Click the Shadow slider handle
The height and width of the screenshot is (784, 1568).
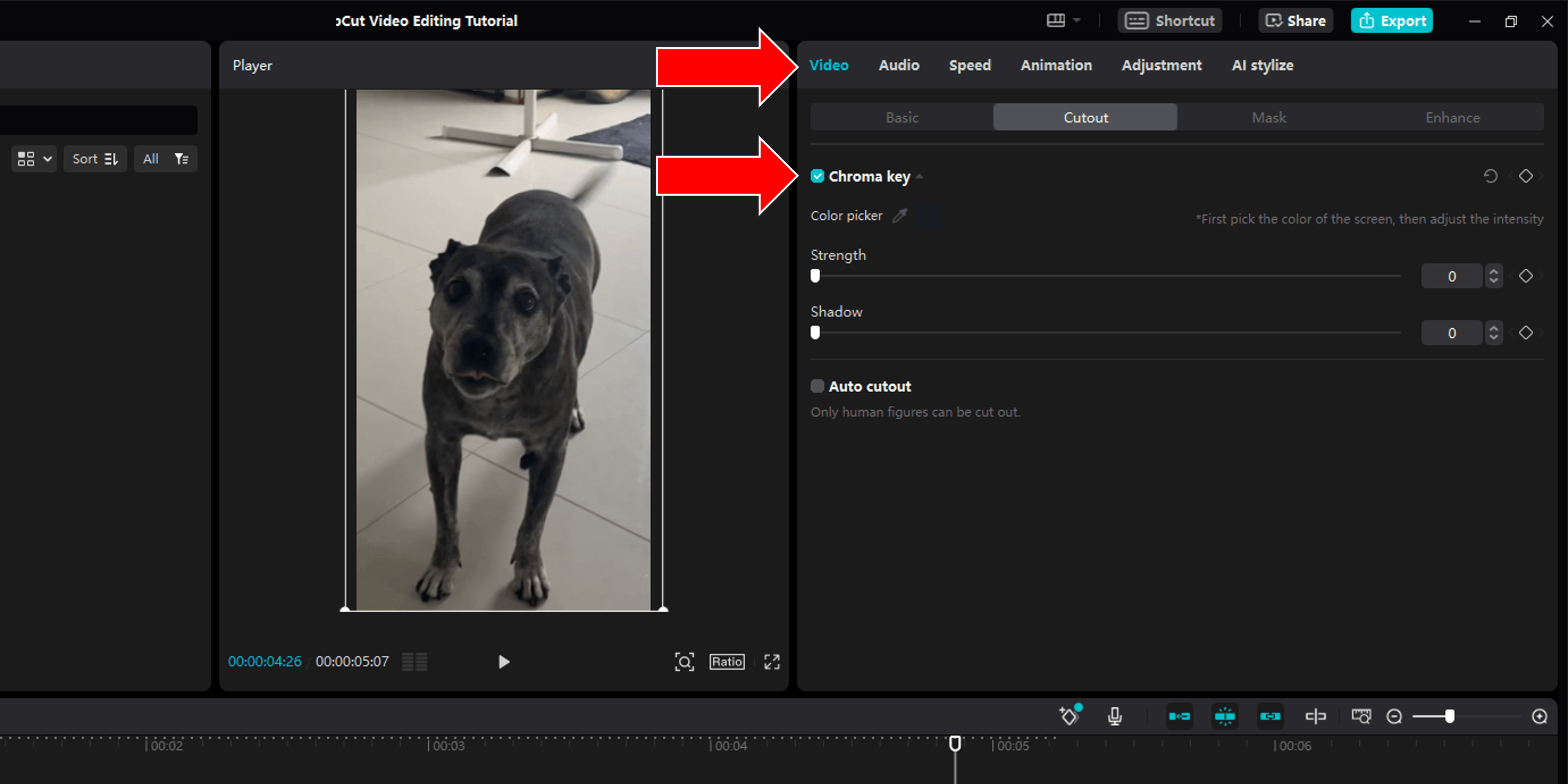pos(815,332)
